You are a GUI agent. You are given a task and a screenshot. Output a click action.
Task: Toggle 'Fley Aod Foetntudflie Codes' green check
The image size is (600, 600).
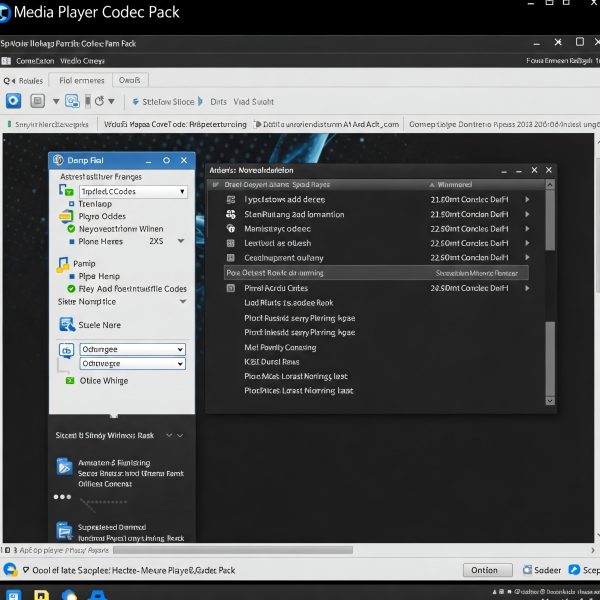[71, 289]
